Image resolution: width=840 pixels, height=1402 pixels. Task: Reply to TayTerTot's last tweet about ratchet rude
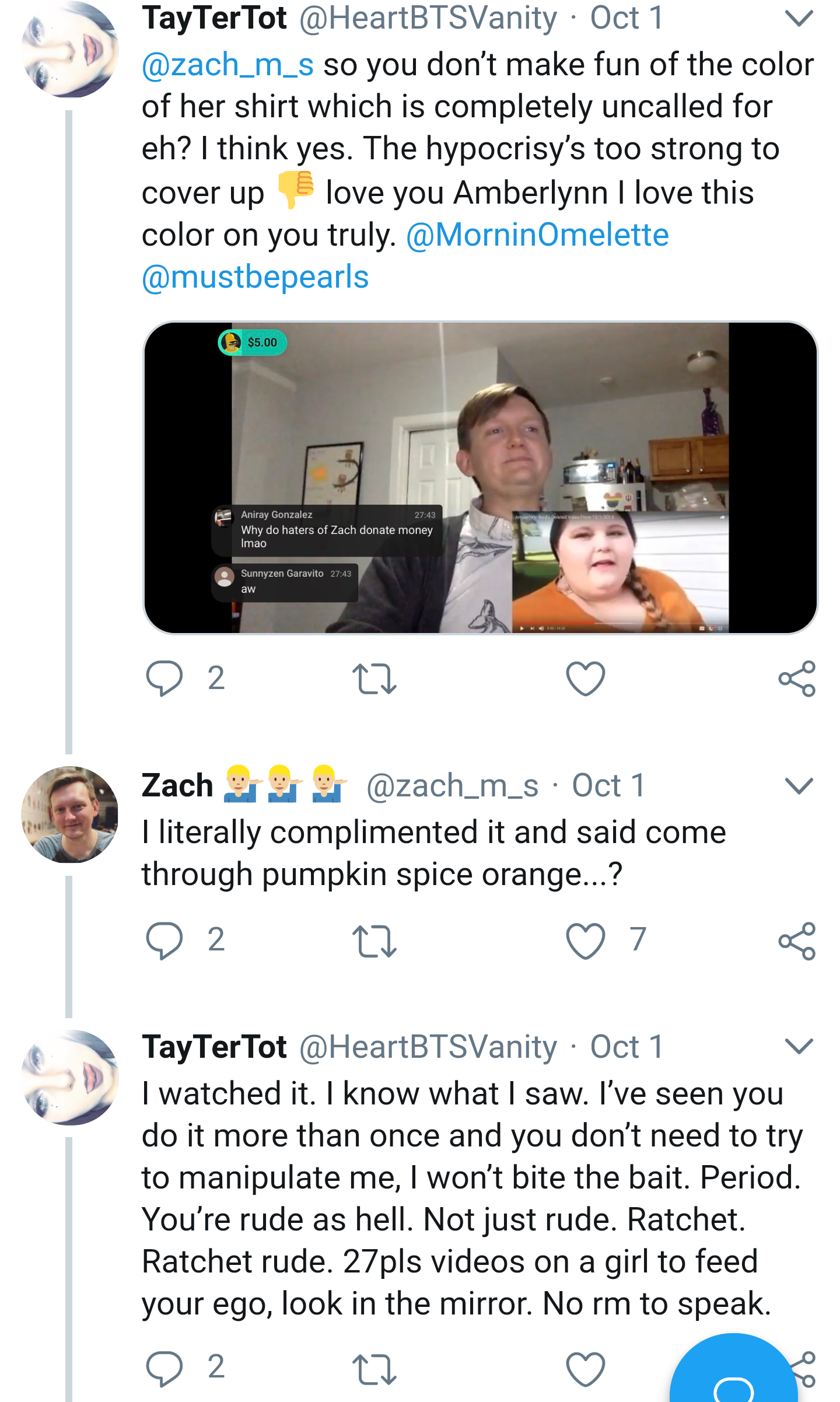coord(164,1368)
